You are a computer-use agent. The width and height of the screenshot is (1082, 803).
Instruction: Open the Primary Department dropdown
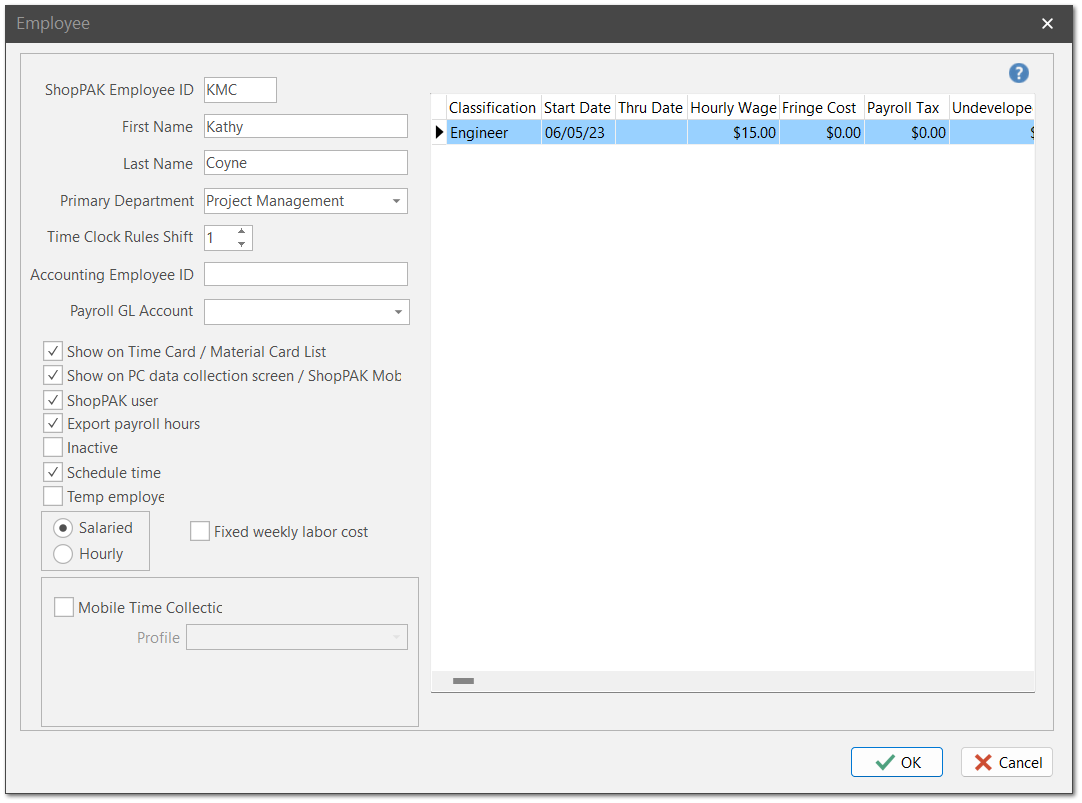coord(397,201)
